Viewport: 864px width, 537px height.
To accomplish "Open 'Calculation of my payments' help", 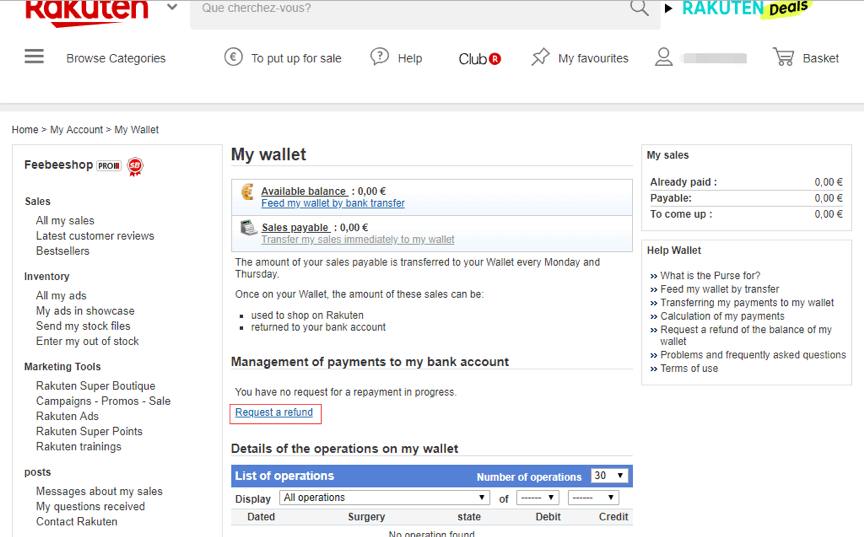I will click(x=722, y=316).
